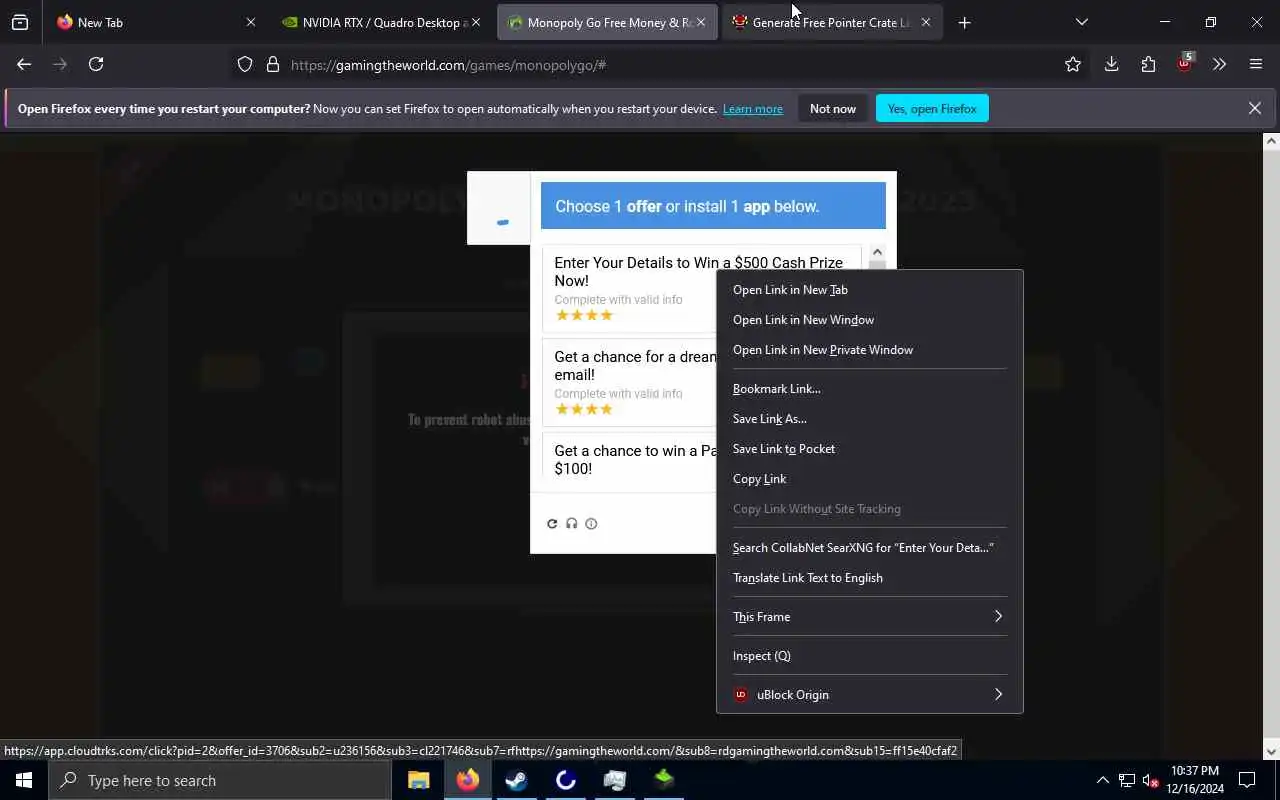The image size is (1280, 800).
Task: View site security lock info
Action: [272, 65]
